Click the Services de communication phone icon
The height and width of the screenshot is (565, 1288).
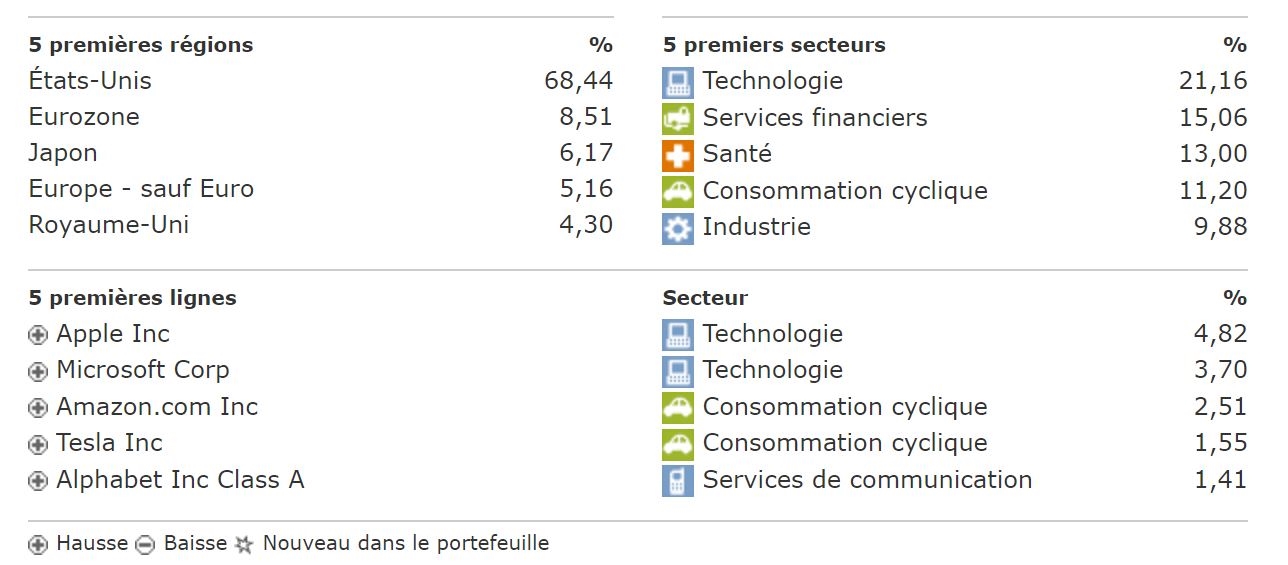[677, 481]
